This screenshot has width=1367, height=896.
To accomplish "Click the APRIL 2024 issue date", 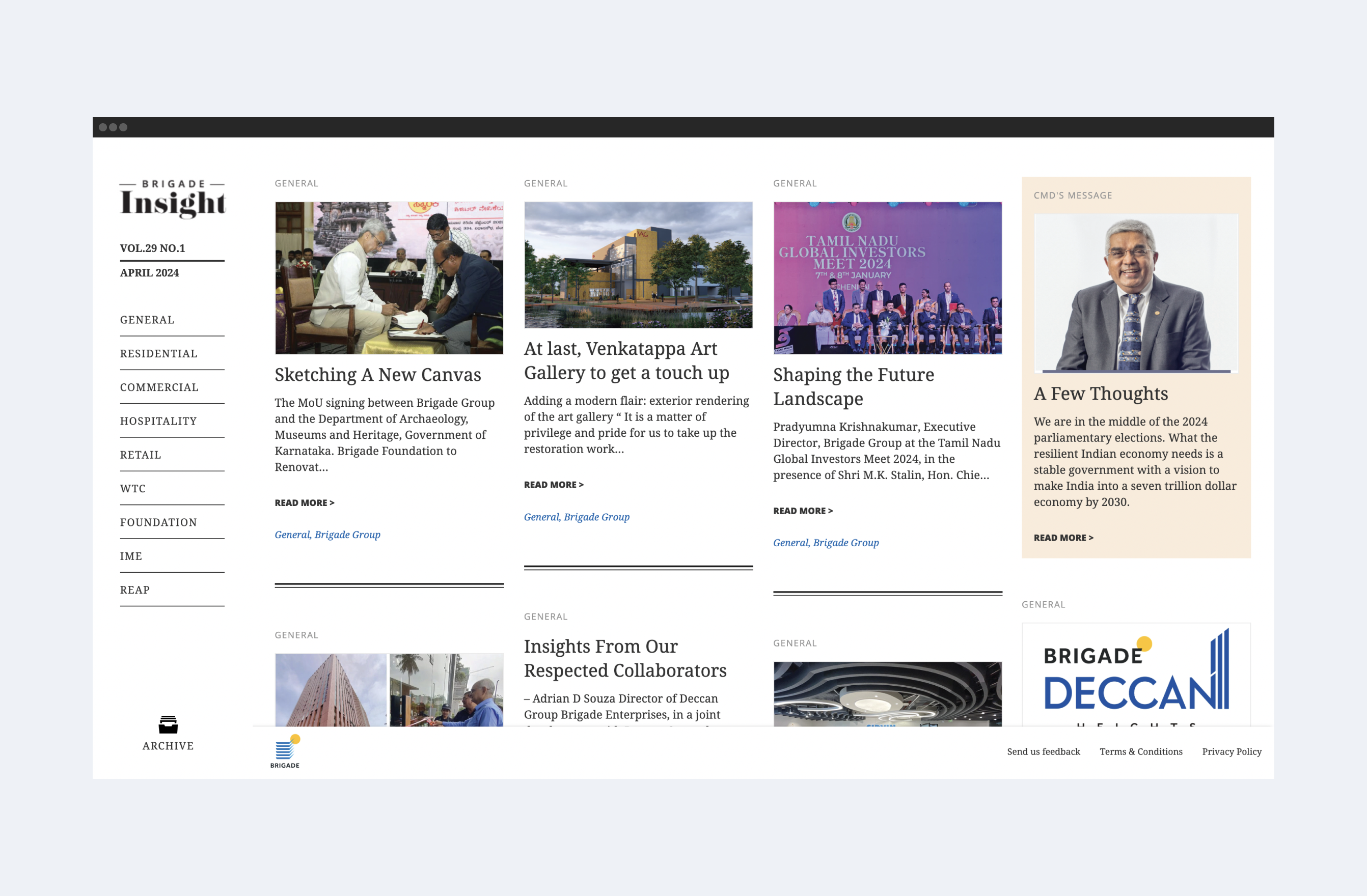I will (x=149, y=273).
